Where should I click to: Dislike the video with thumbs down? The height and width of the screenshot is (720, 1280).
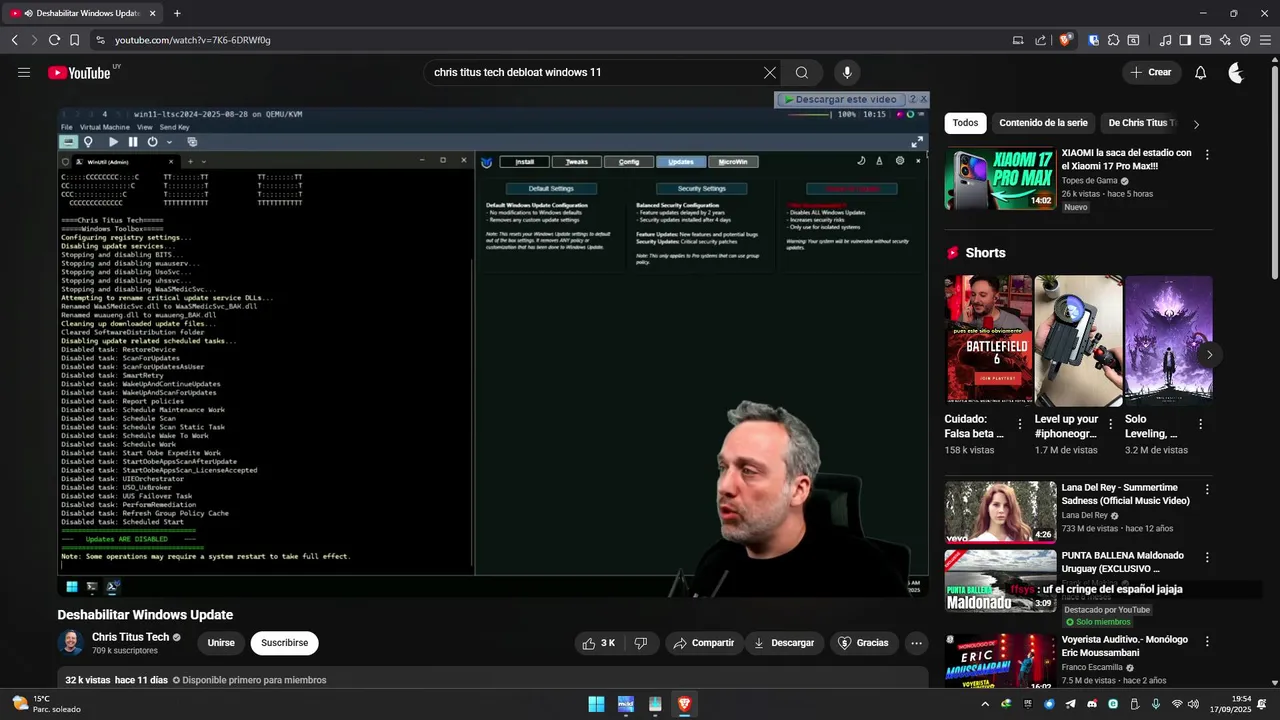coord(642,643)
